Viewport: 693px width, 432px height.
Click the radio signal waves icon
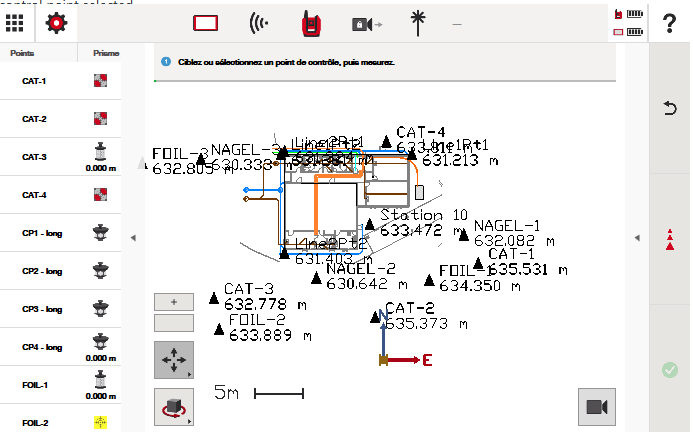tap(259, 22)
